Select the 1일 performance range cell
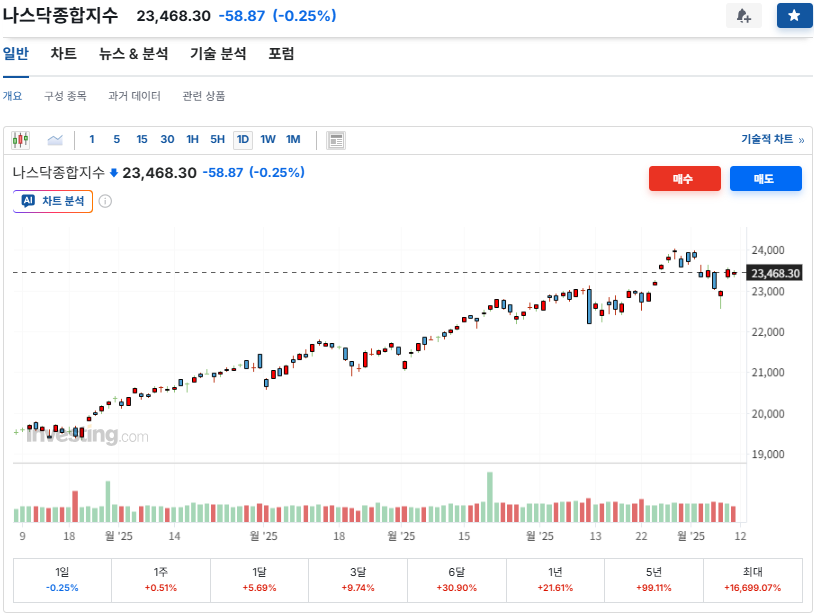Viewport: 814px width, 613px height. tap(62, 580)
